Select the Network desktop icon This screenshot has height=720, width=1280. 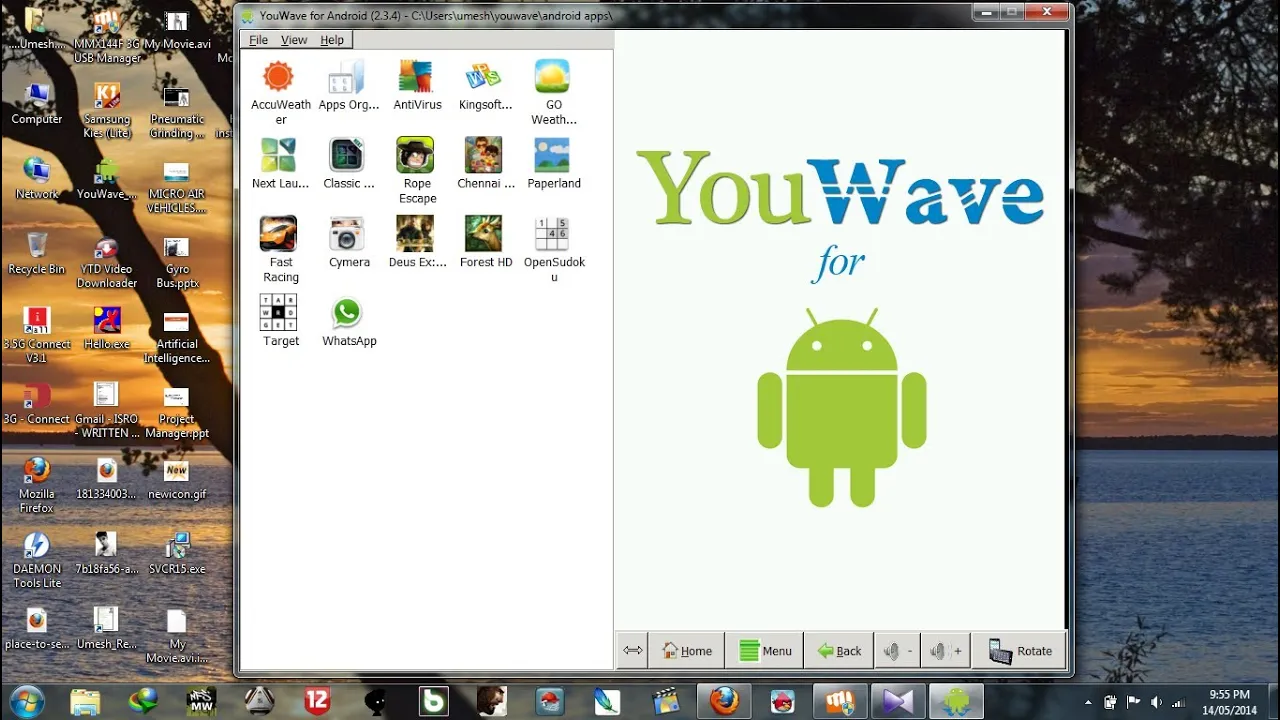point(37,178)
